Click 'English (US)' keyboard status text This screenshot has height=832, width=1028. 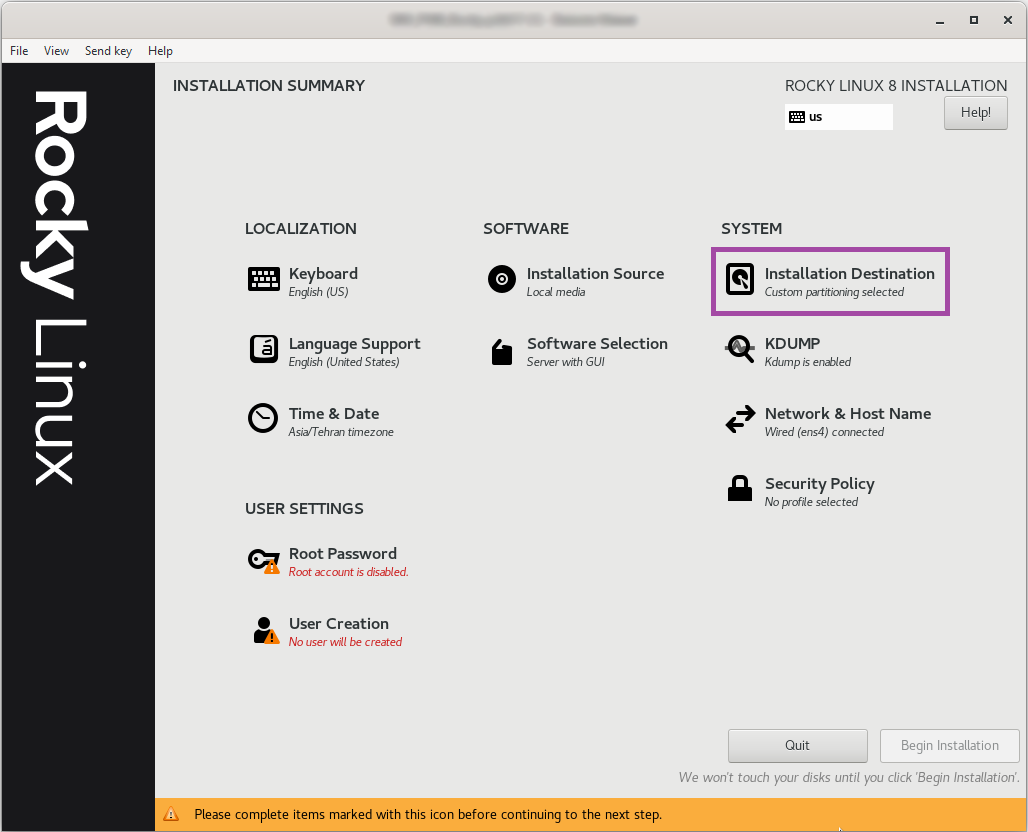[x=319, y=292]
